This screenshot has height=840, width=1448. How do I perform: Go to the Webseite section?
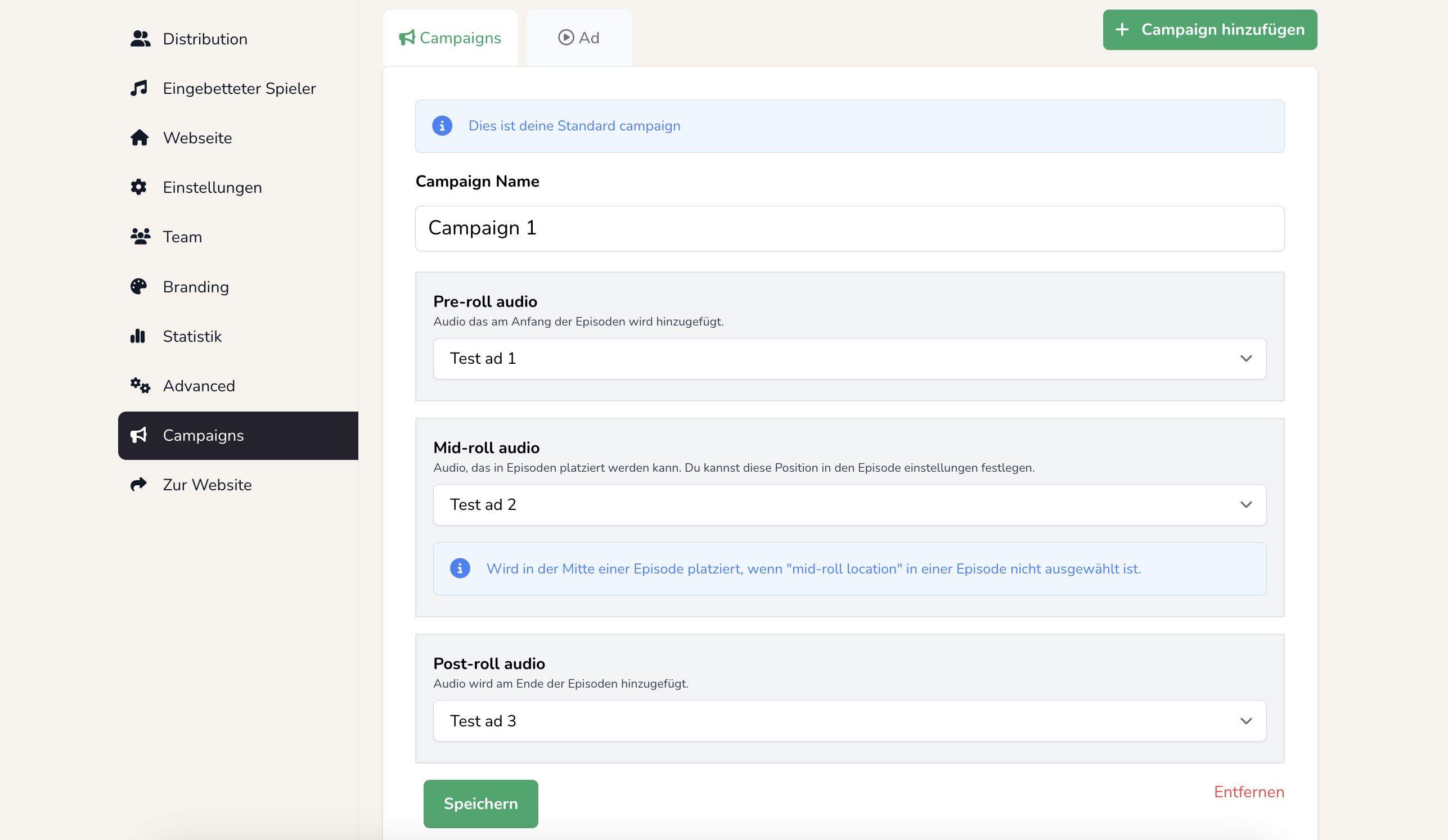(238, 138)
